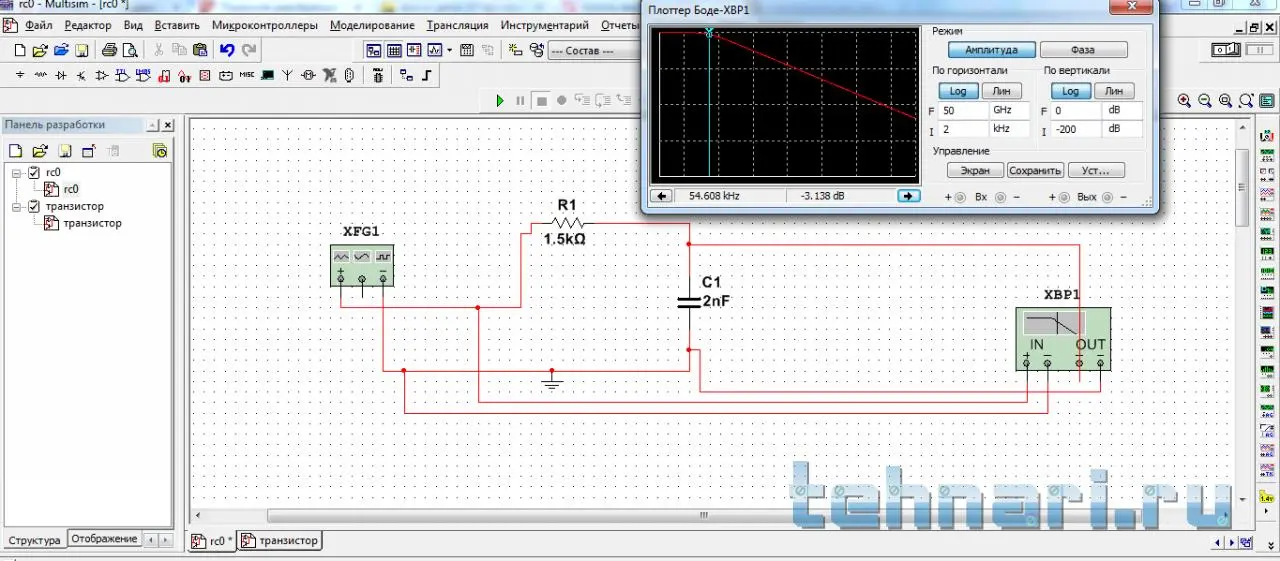Viewport: 1280px width, 561px height.
Task: Open the Инструментарий menu
Action: pos(544,25)
